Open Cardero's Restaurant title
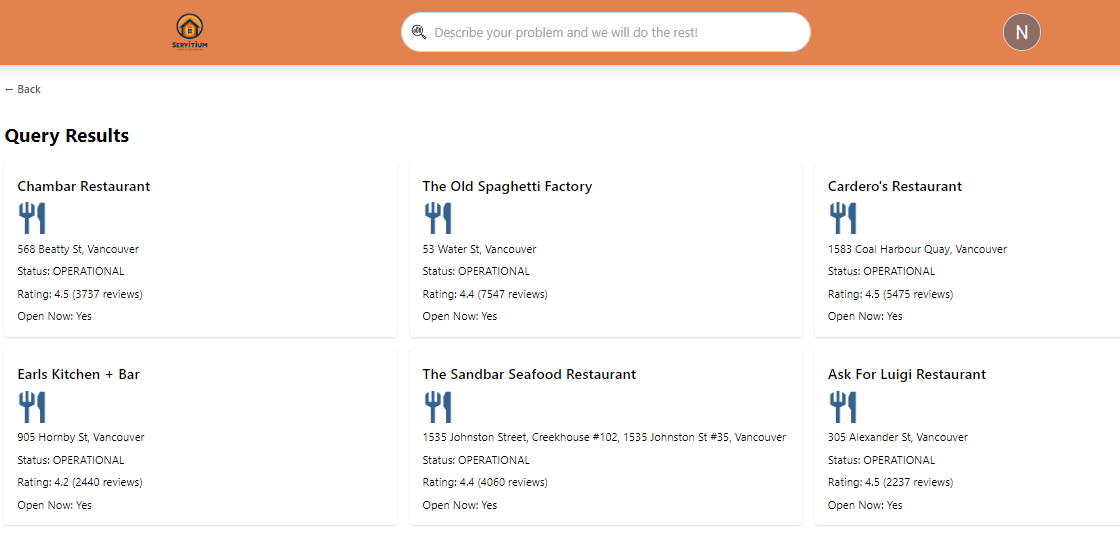Viewport: 1120px width, 552px height. [x=895, y=186]
